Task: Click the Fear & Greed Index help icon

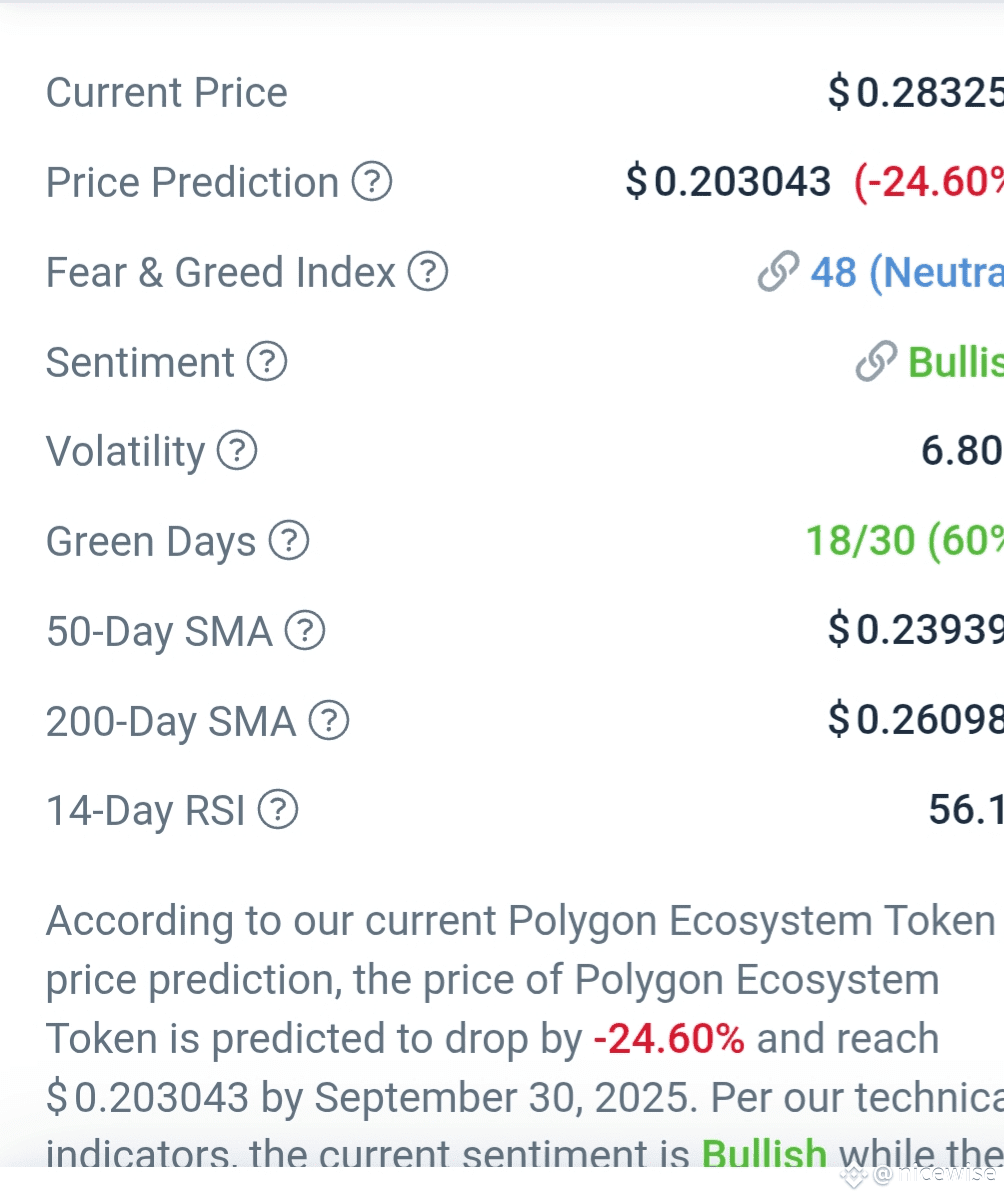Action: point(428,271)
